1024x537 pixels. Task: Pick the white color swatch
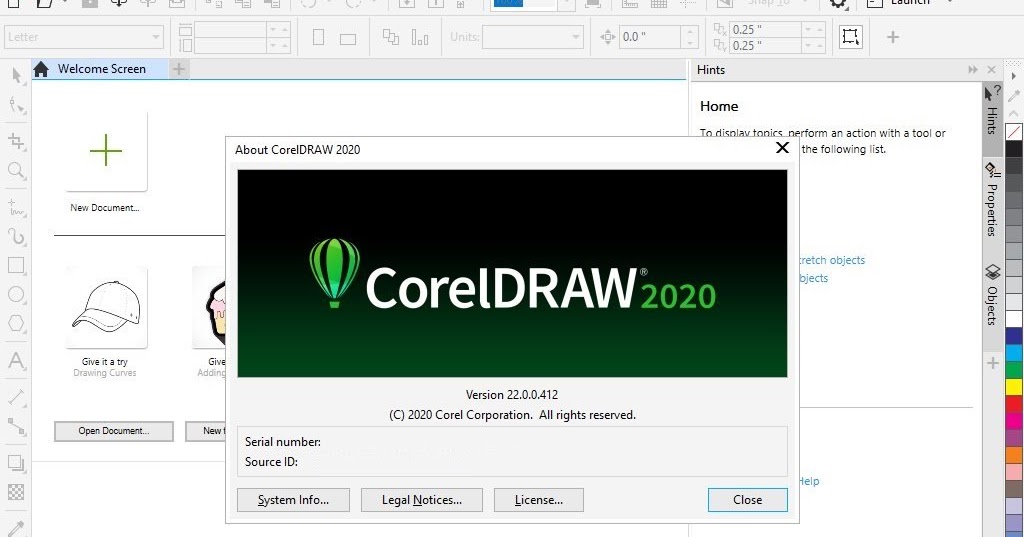tap(1014, 319)
